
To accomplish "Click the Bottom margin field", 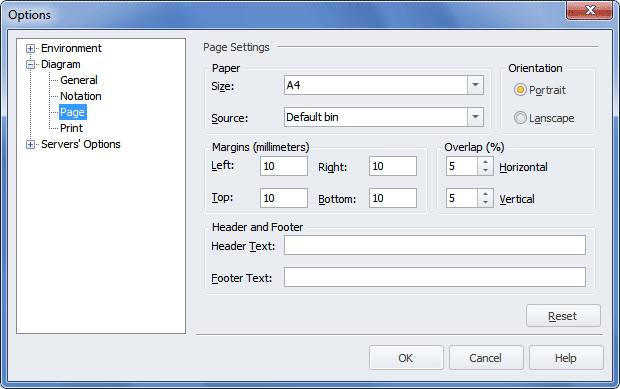I will click(x=393, y=198).
